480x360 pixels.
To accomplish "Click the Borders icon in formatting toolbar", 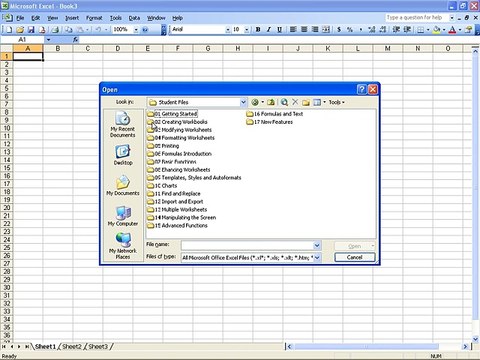I will click(x=421, y=30).
